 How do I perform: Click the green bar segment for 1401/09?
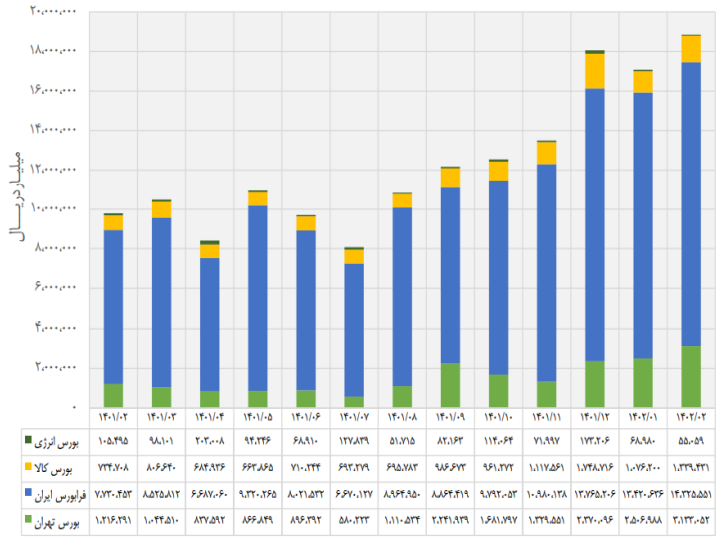pos(450,385)
